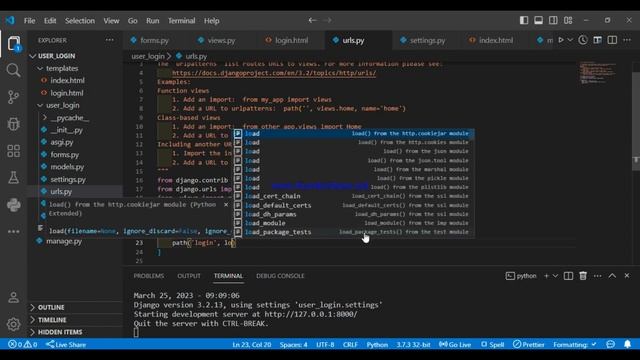Viewport: 640px width, 360px height.
Task: Switch to PROBLEMS panel tab
Action: (149, 276)
